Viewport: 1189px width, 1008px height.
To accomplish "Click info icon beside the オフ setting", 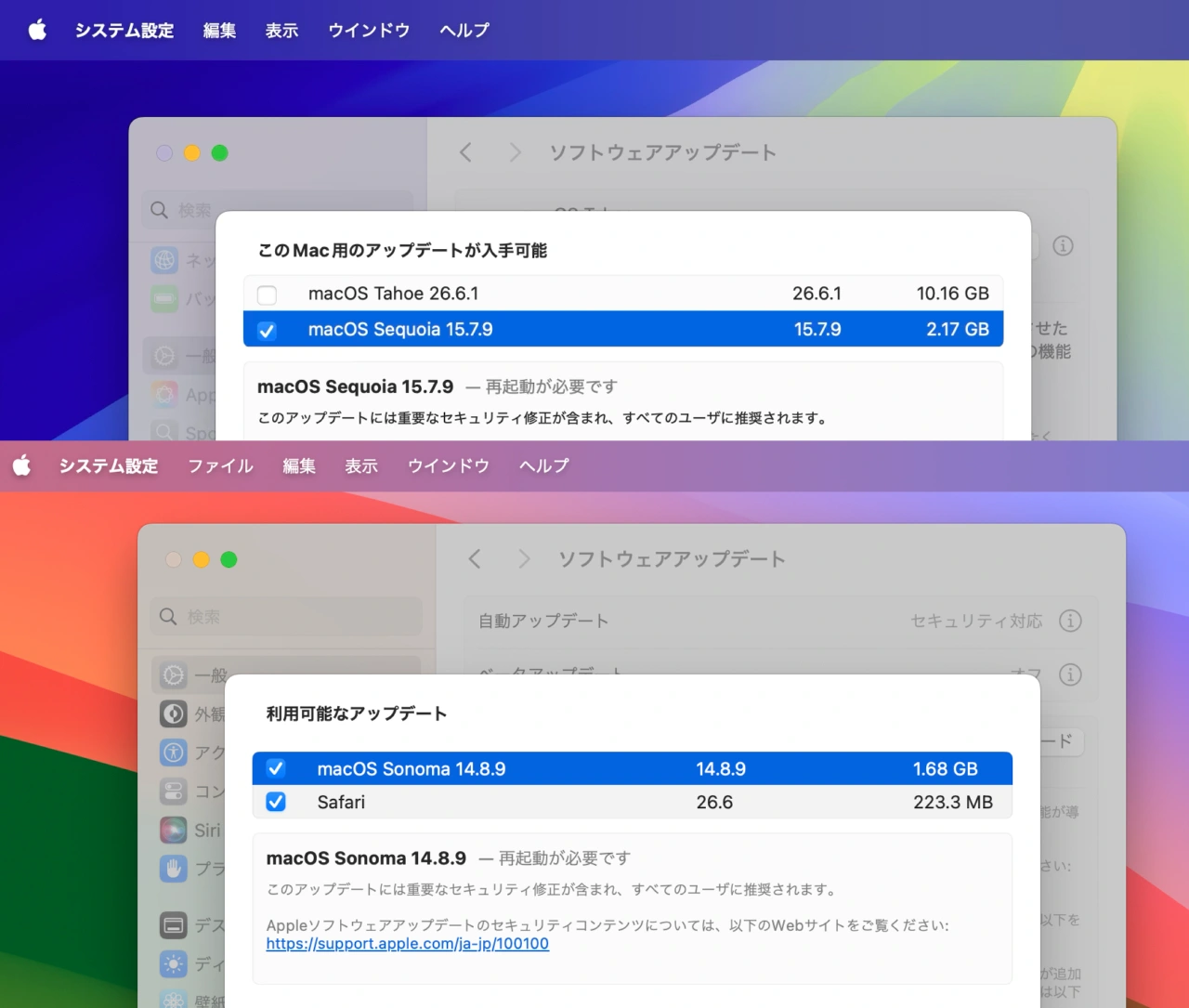I will click(1070, 674).
